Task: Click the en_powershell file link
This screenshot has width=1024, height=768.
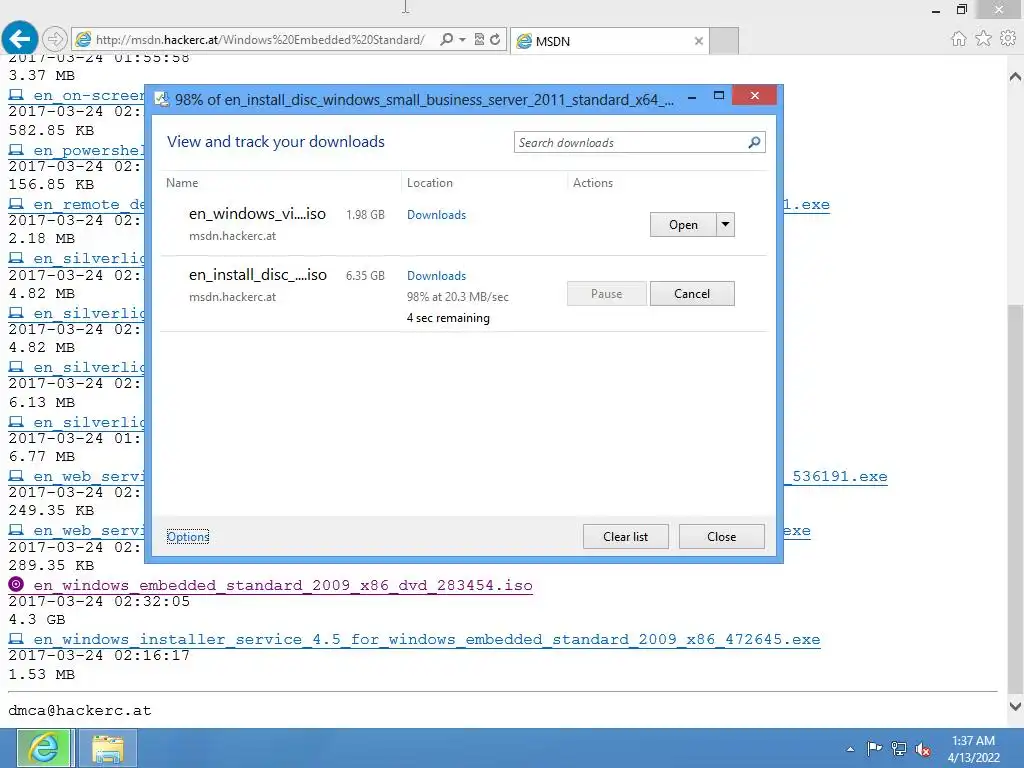Action: 89,150
